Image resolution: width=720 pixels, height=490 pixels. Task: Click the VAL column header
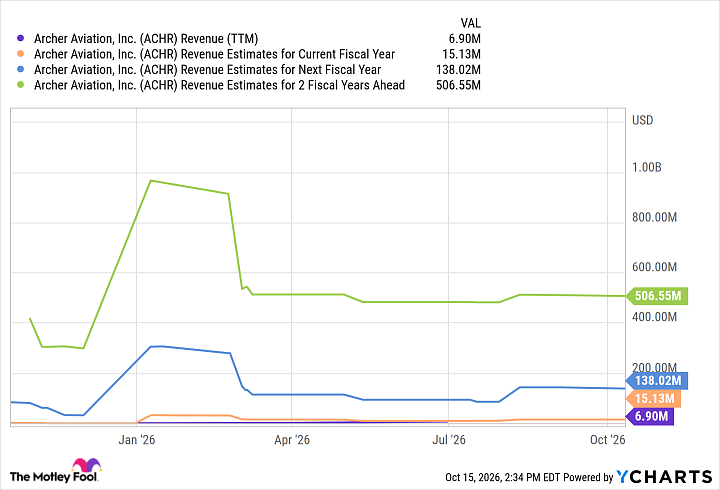tap(471, 23)
